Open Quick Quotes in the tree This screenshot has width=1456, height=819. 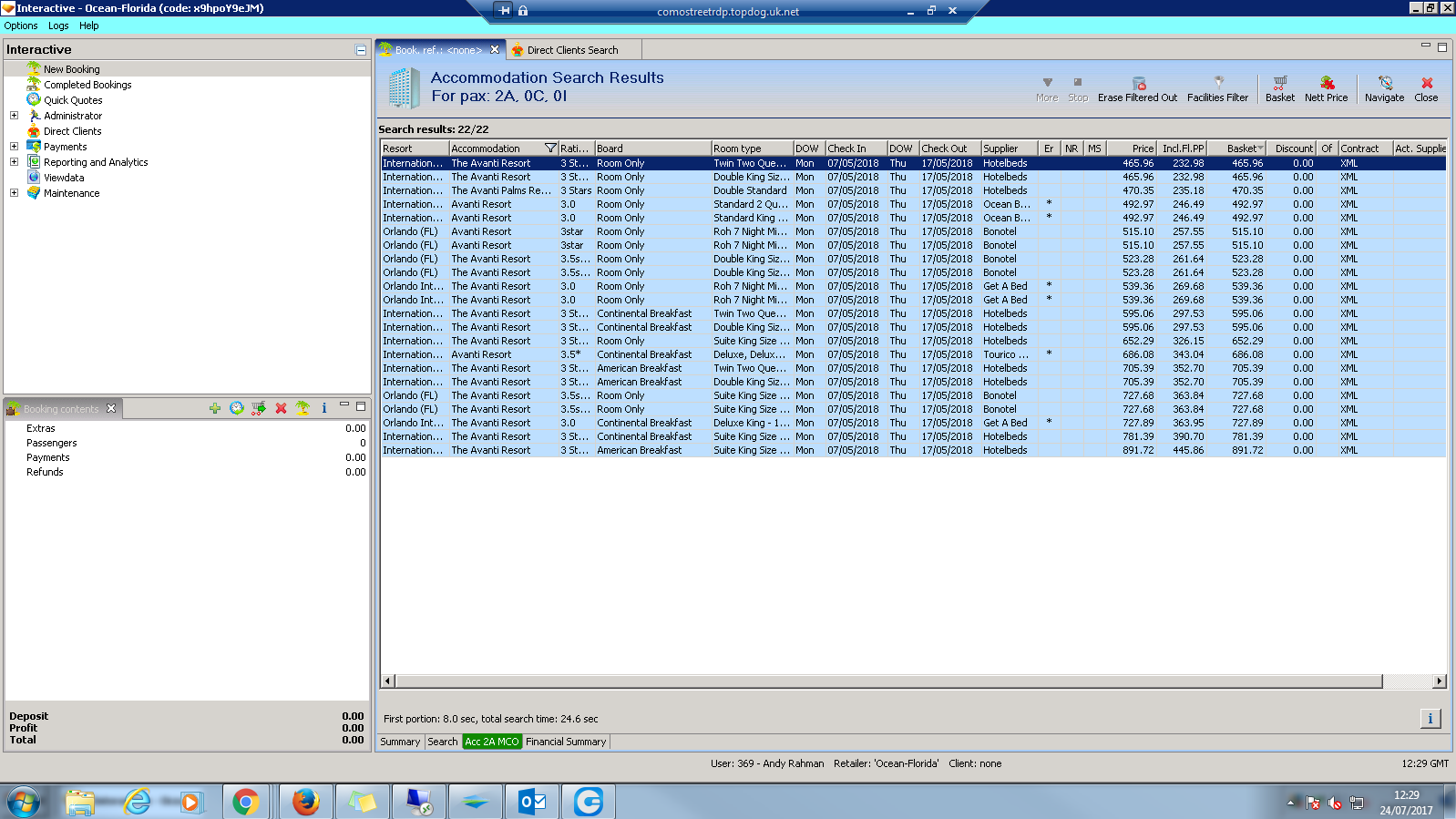click(73, 100)
